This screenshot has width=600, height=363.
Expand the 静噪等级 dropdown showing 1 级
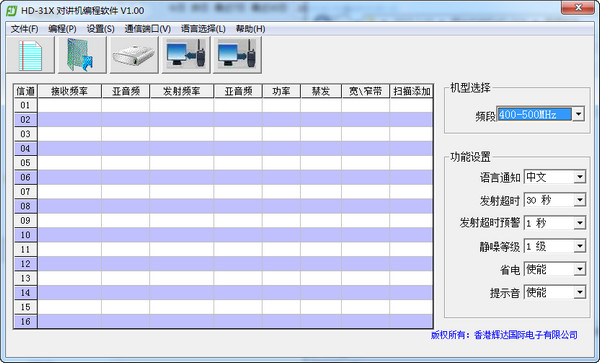pos(580,246)
